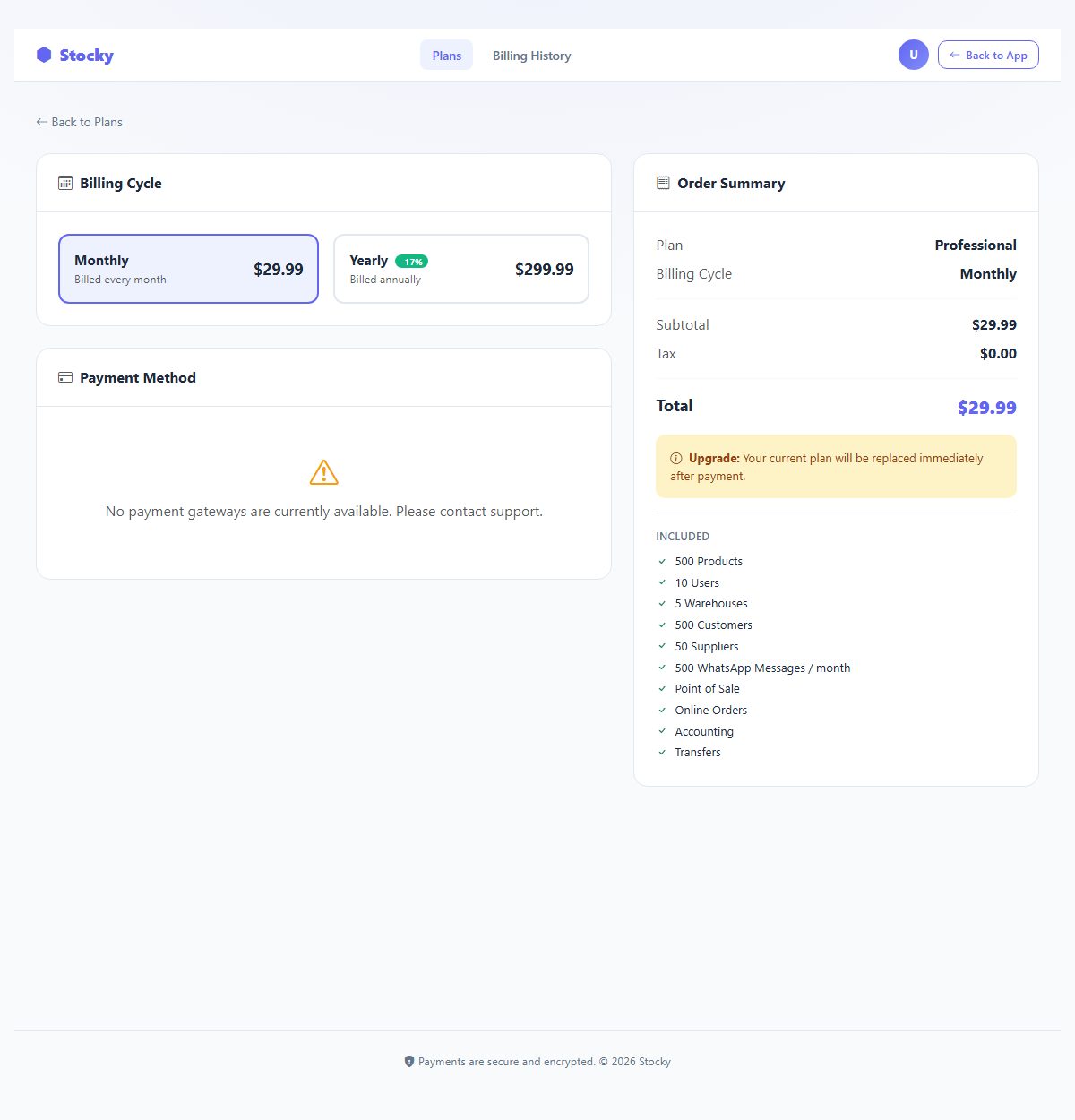
Task: Click the $29.99 monthly price
Action: point(279,269)
